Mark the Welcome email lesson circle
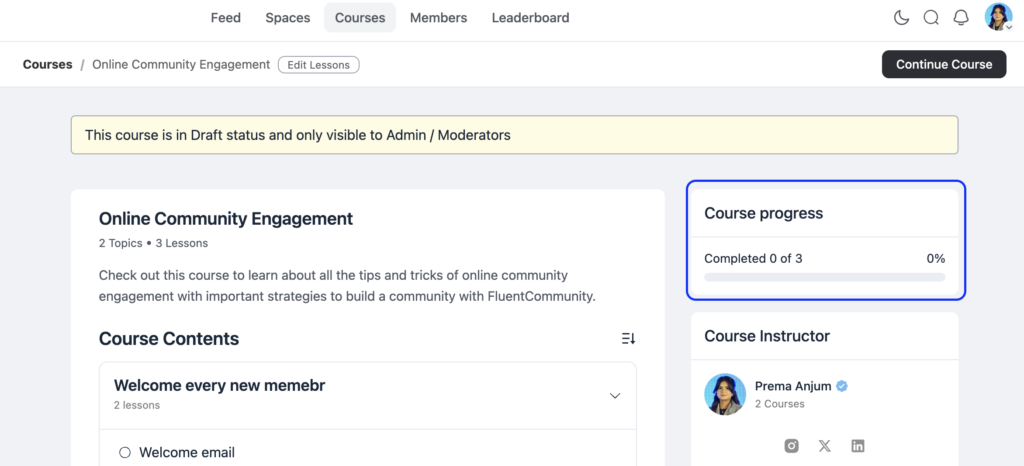 (125, 452)
